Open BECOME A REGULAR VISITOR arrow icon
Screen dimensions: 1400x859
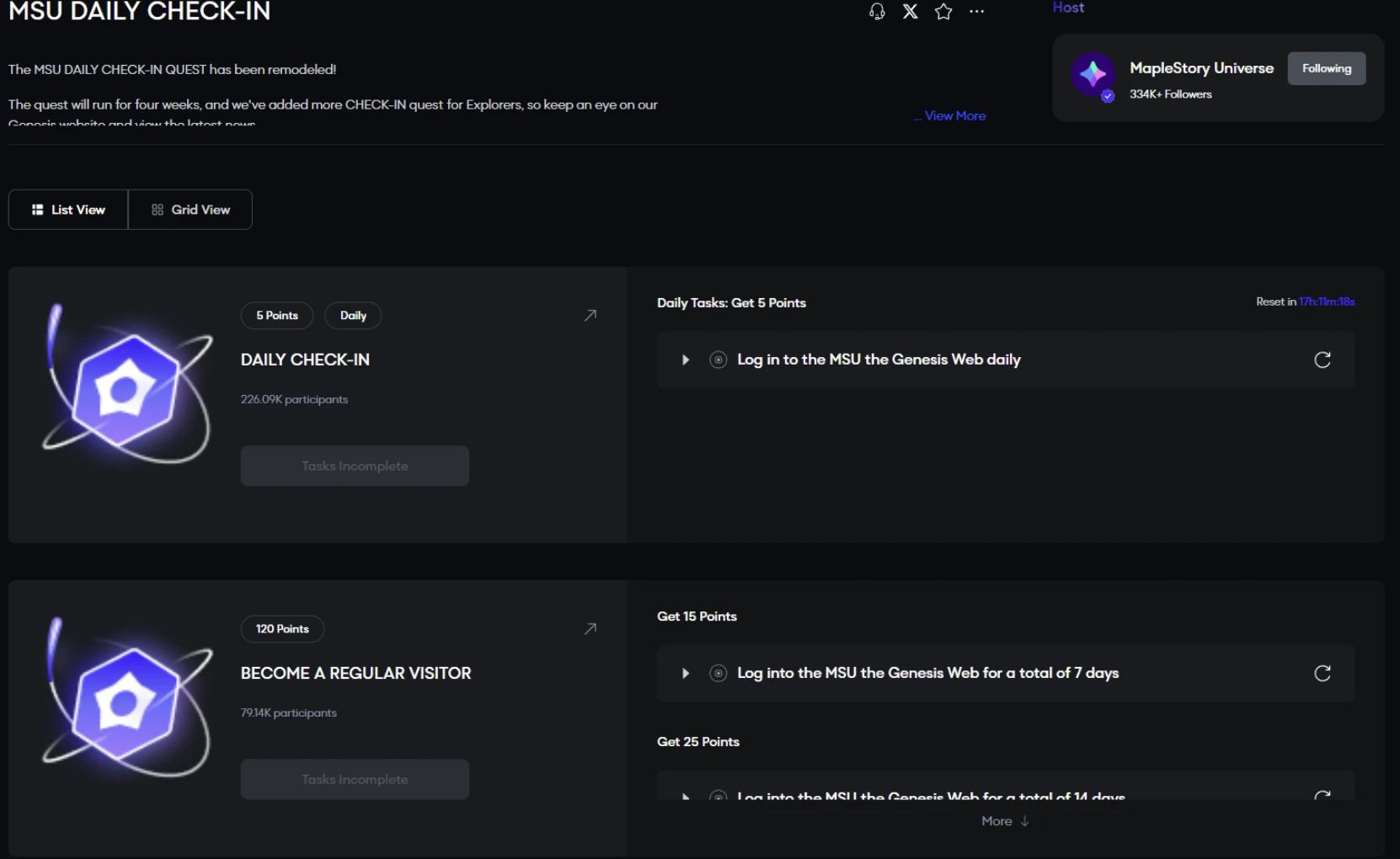(590, 628)
